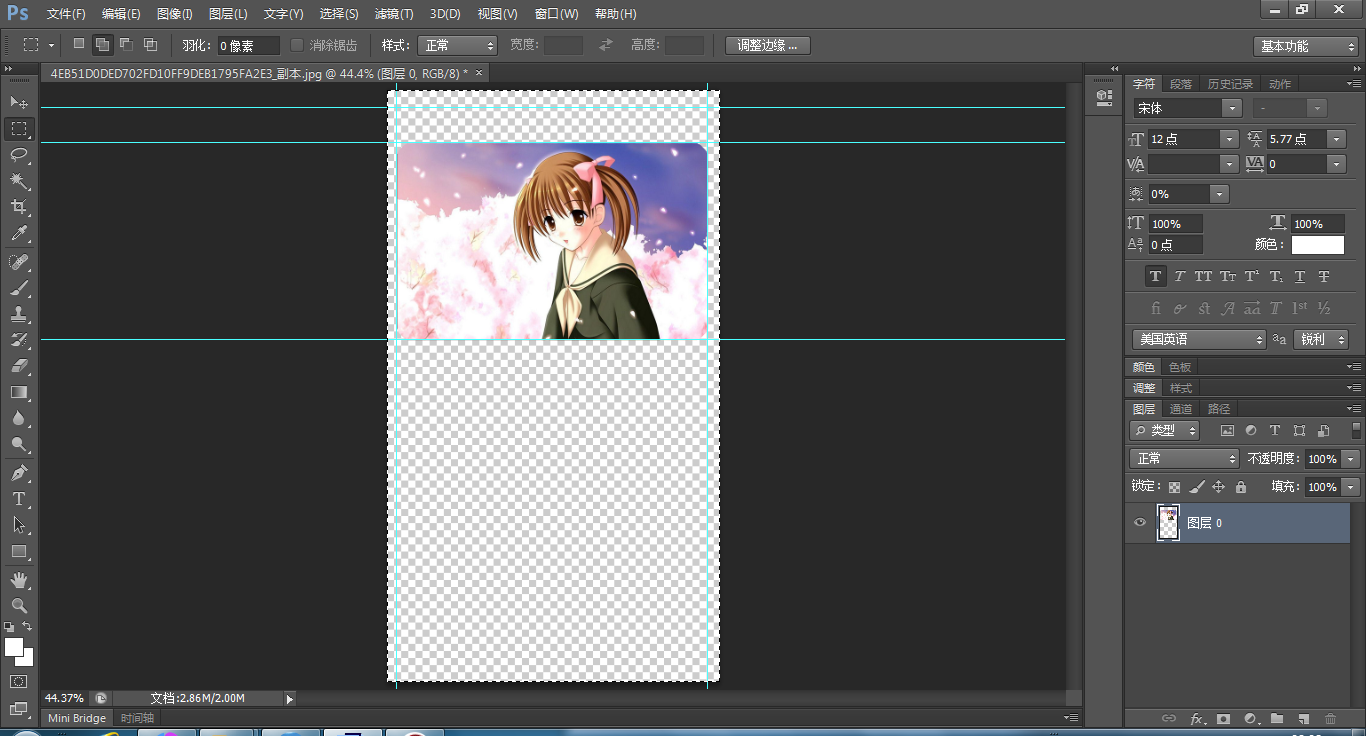This screenshot has height=736, width=1366.
Task: Click the screen mode icon in toolbox
Action: pyautogui.click(x=19, y=710)
